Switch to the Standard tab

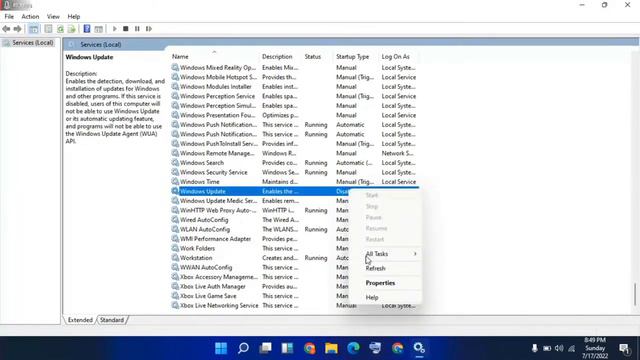[x=112, y=320]
